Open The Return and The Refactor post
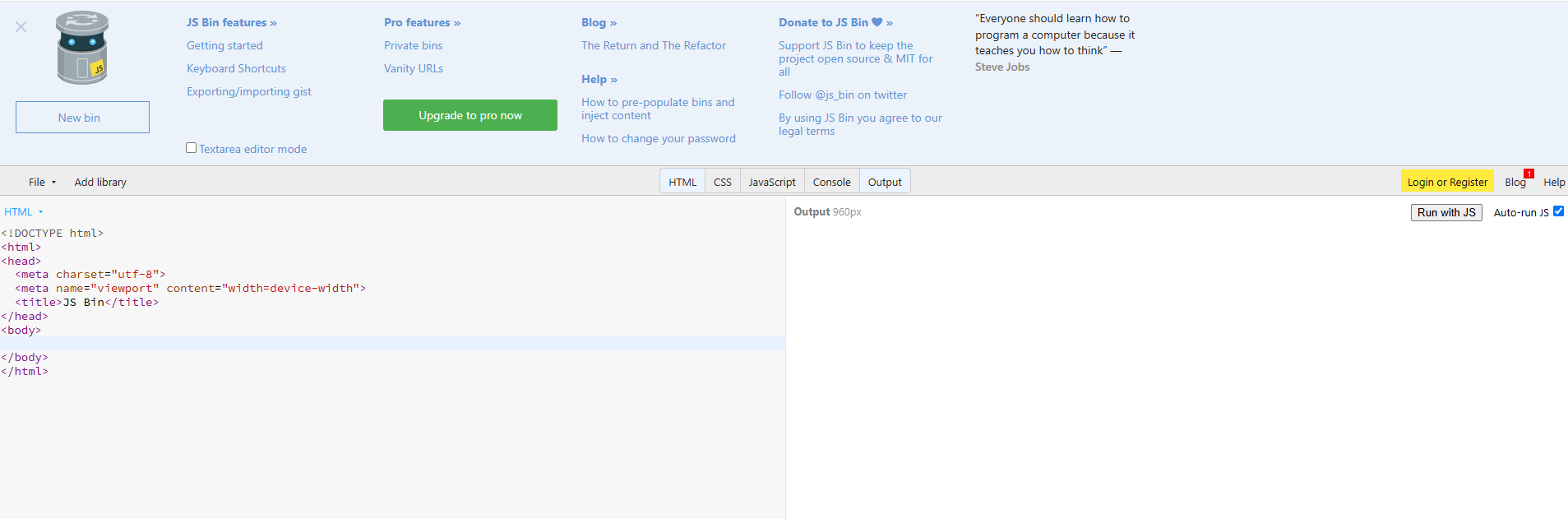Image resolution: width=1568 pixels, height=519 pixels. 654,45
